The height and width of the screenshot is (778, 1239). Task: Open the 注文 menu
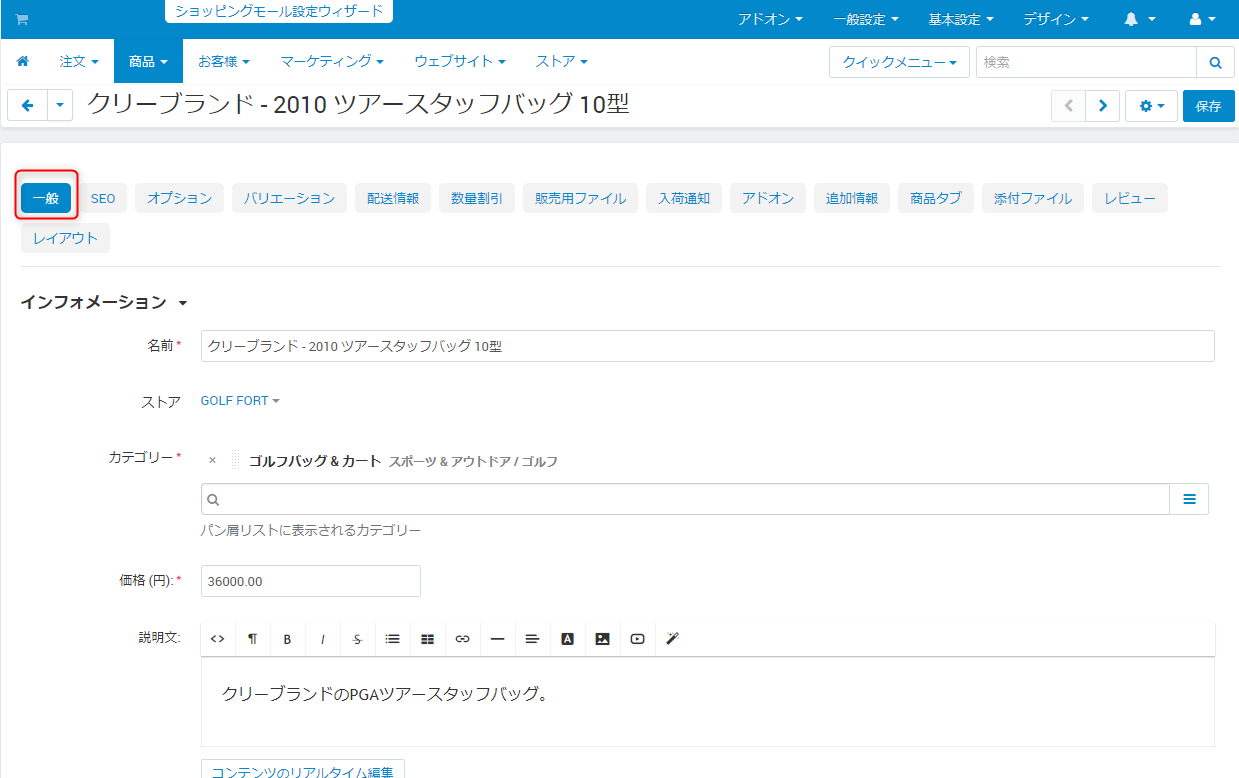[x=79, y=61]
